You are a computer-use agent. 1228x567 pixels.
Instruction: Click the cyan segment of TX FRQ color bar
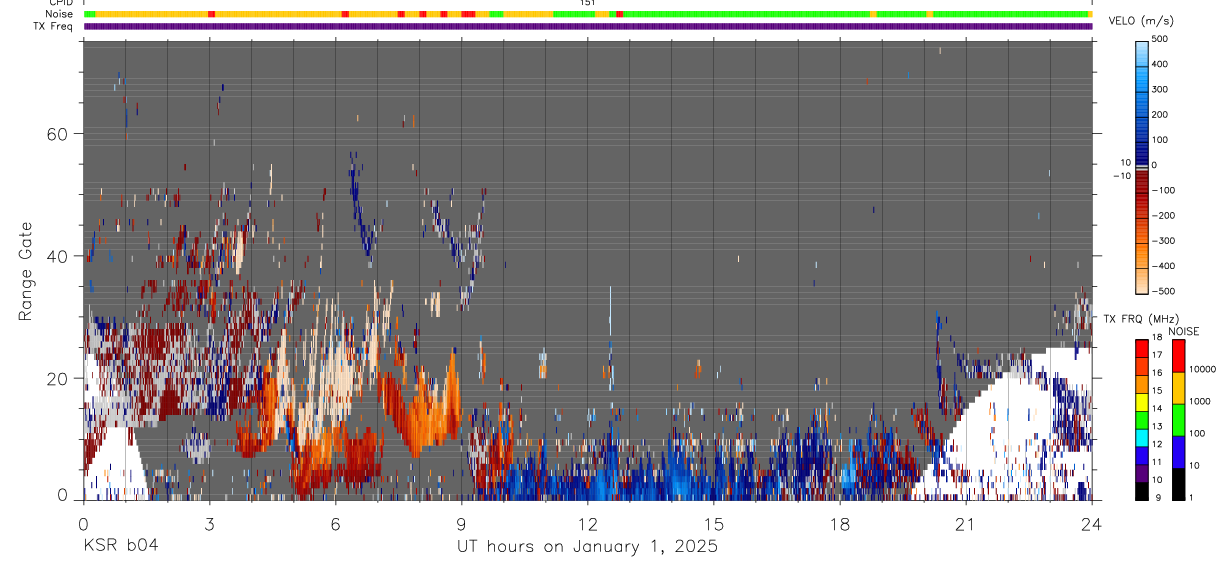(1142, 438)
